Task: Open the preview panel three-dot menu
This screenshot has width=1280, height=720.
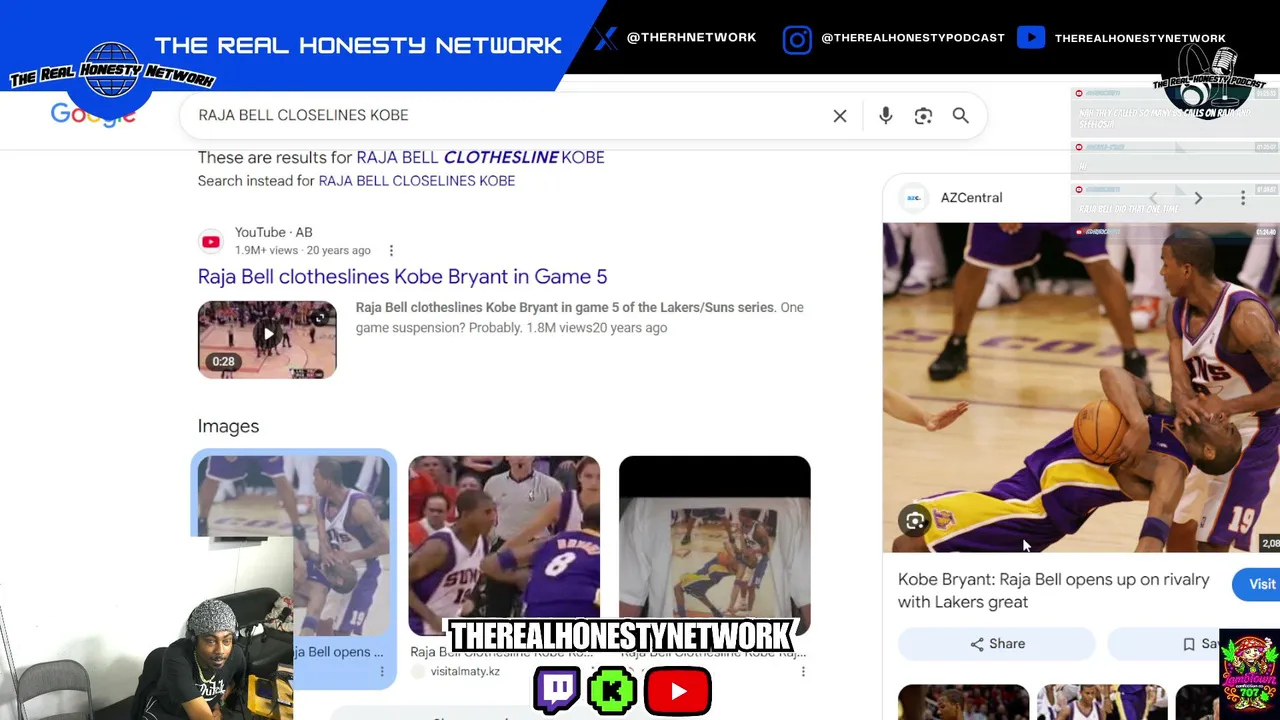Action: 1243,198
